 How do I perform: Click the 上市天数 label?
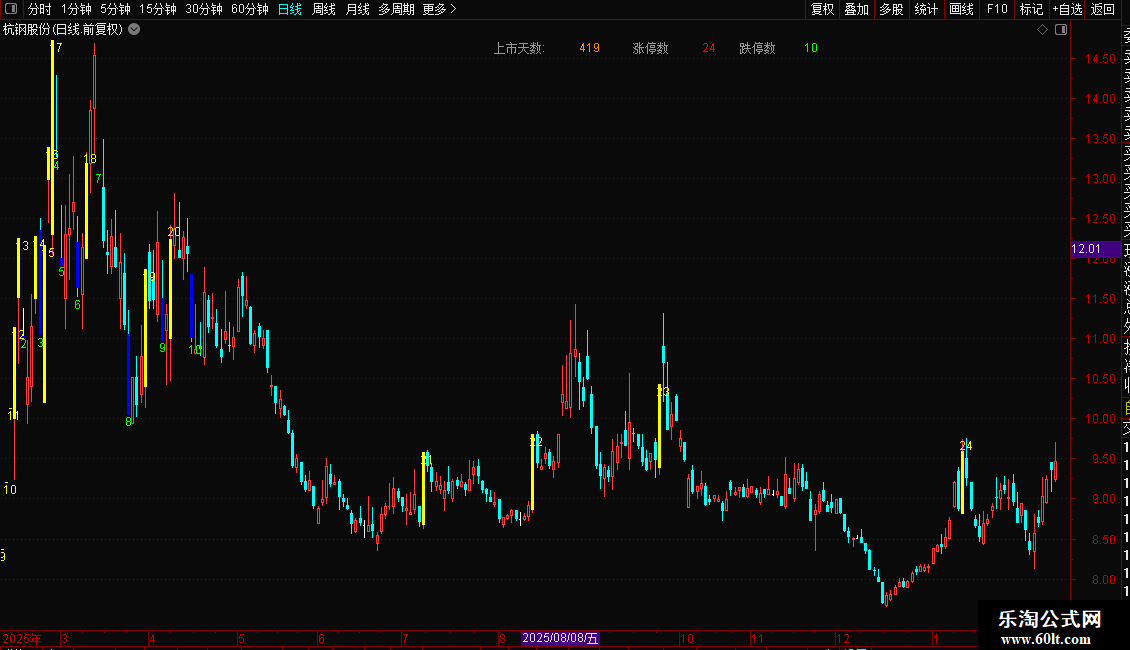click(519, 48)
